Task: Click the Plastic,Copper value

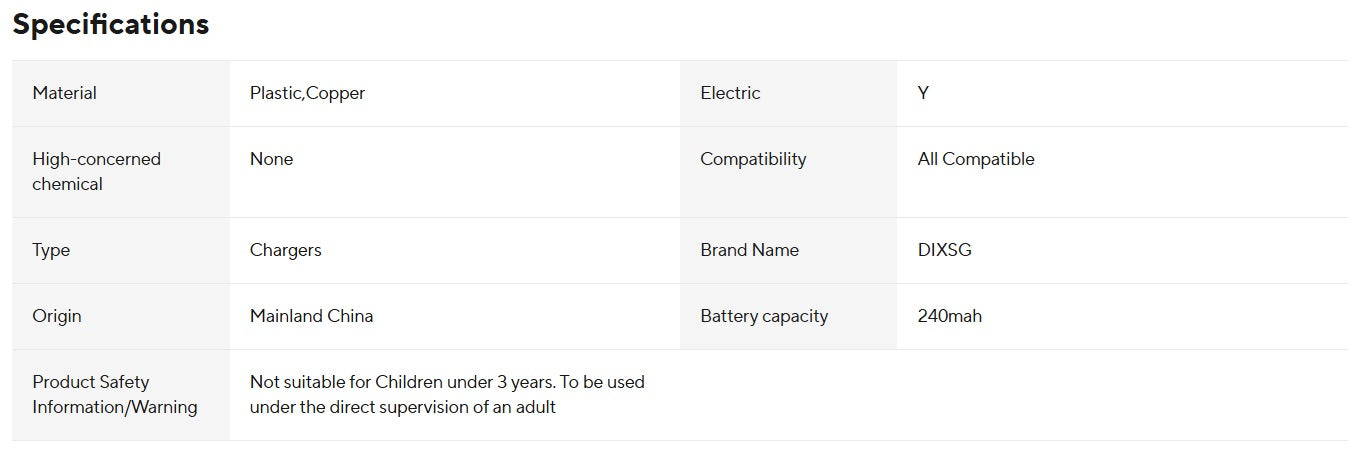Action: point(308,93)
